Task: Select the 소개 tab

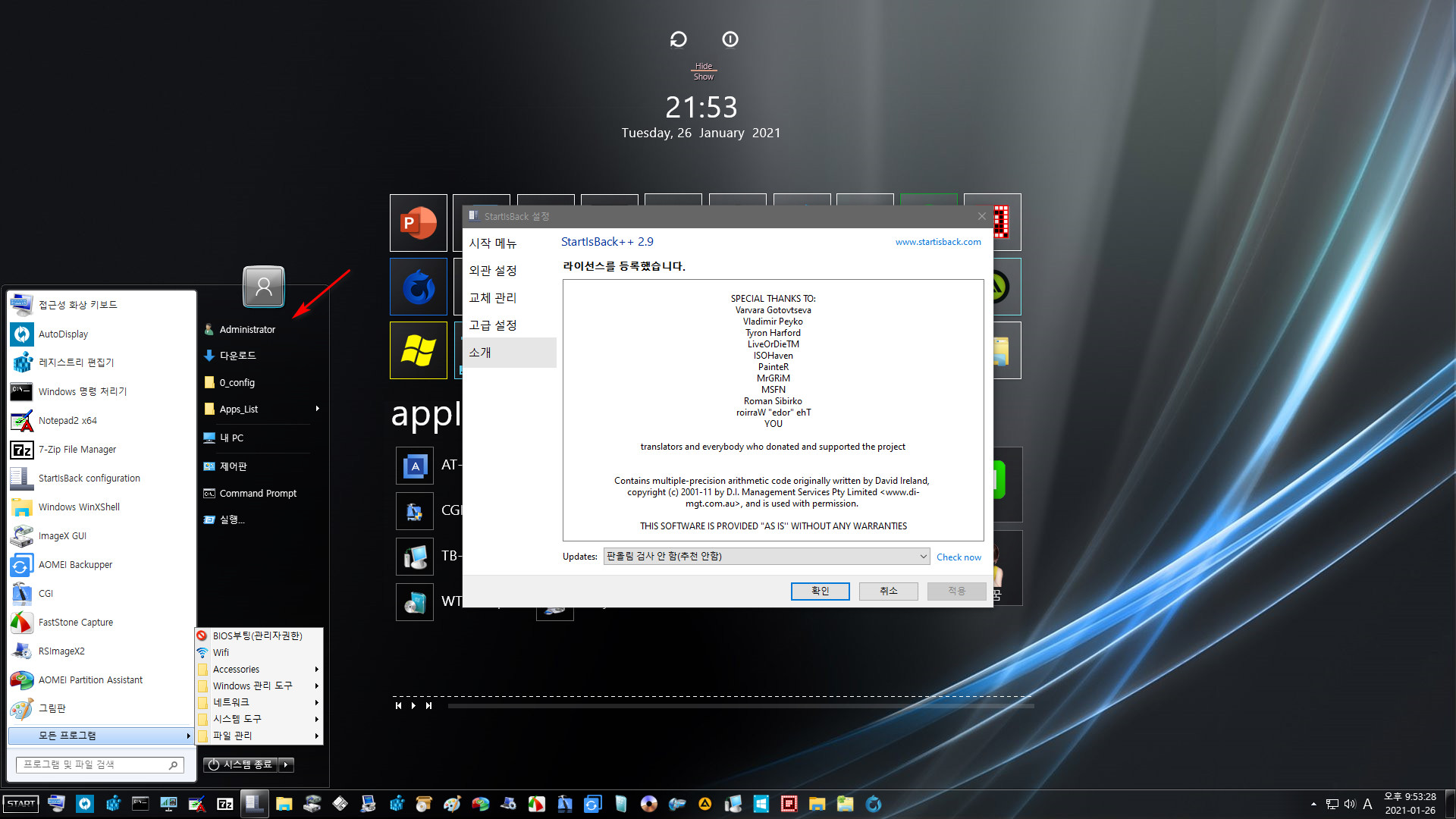Action: 510,353
